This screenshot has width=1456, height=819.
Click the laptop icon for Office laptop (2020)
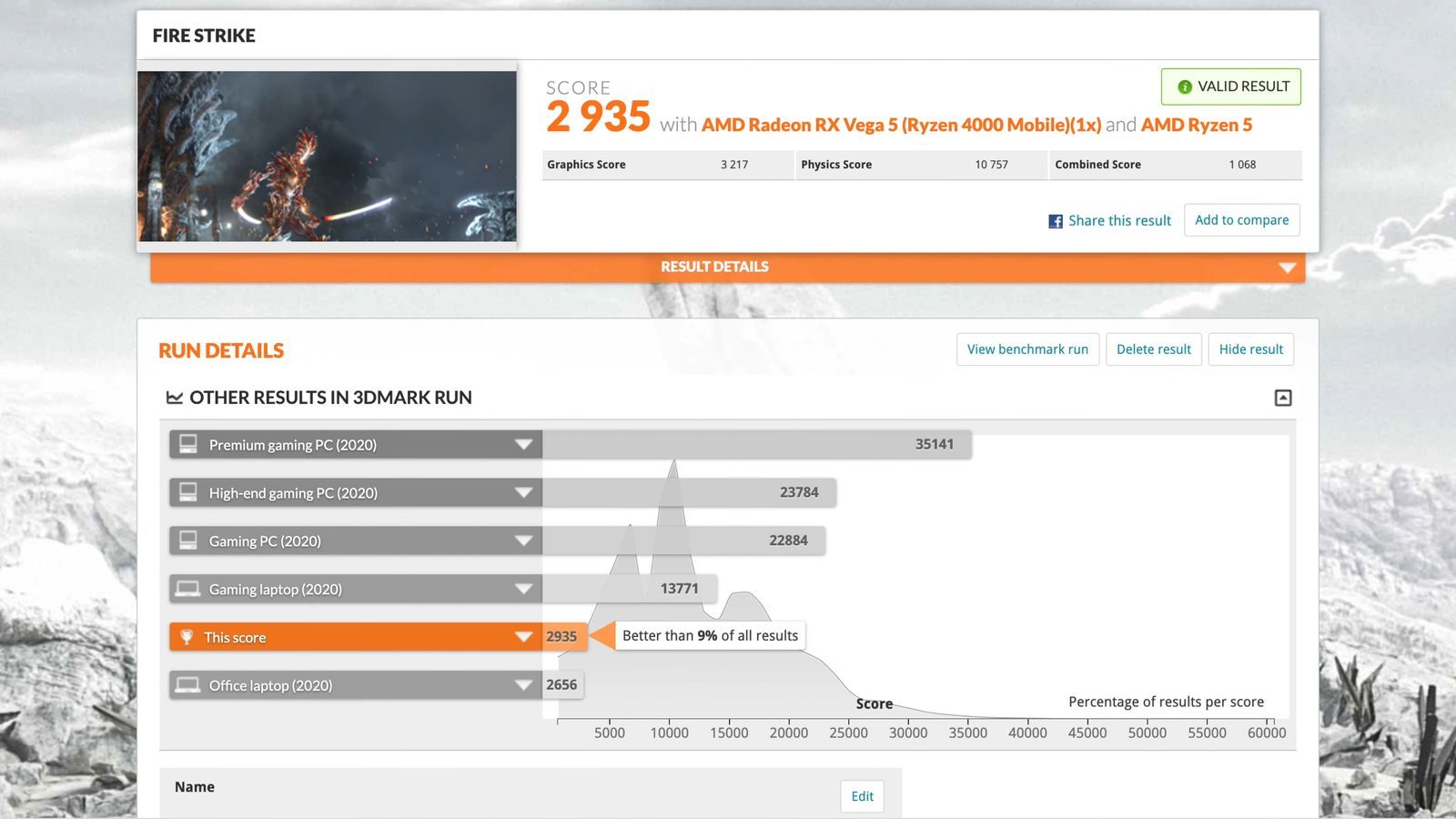pos(188,685)
